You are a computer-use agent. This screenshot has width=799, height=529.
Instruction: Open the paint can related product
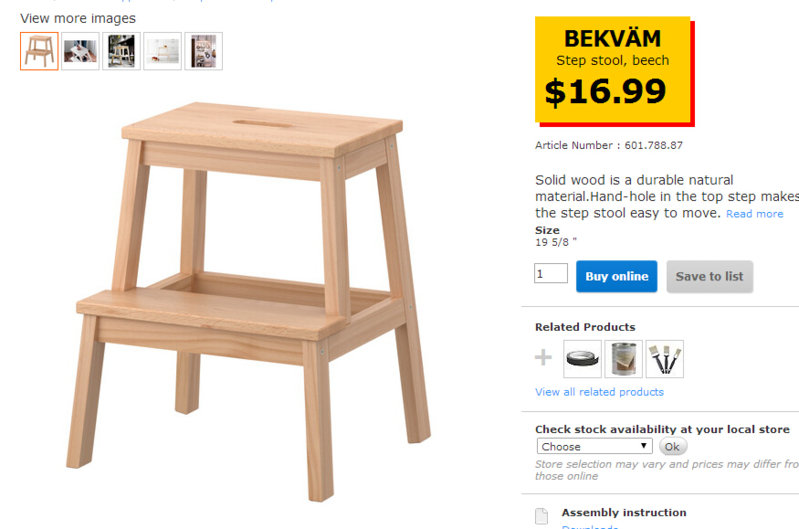point(624,359)
